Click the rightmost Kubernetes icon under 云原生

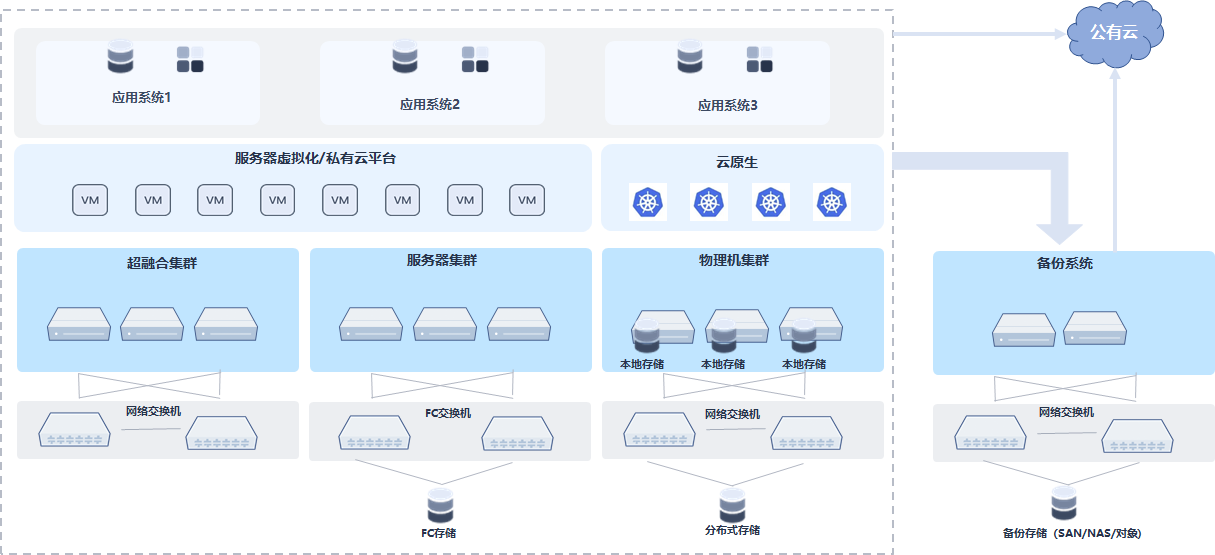(x=832, y=202)
